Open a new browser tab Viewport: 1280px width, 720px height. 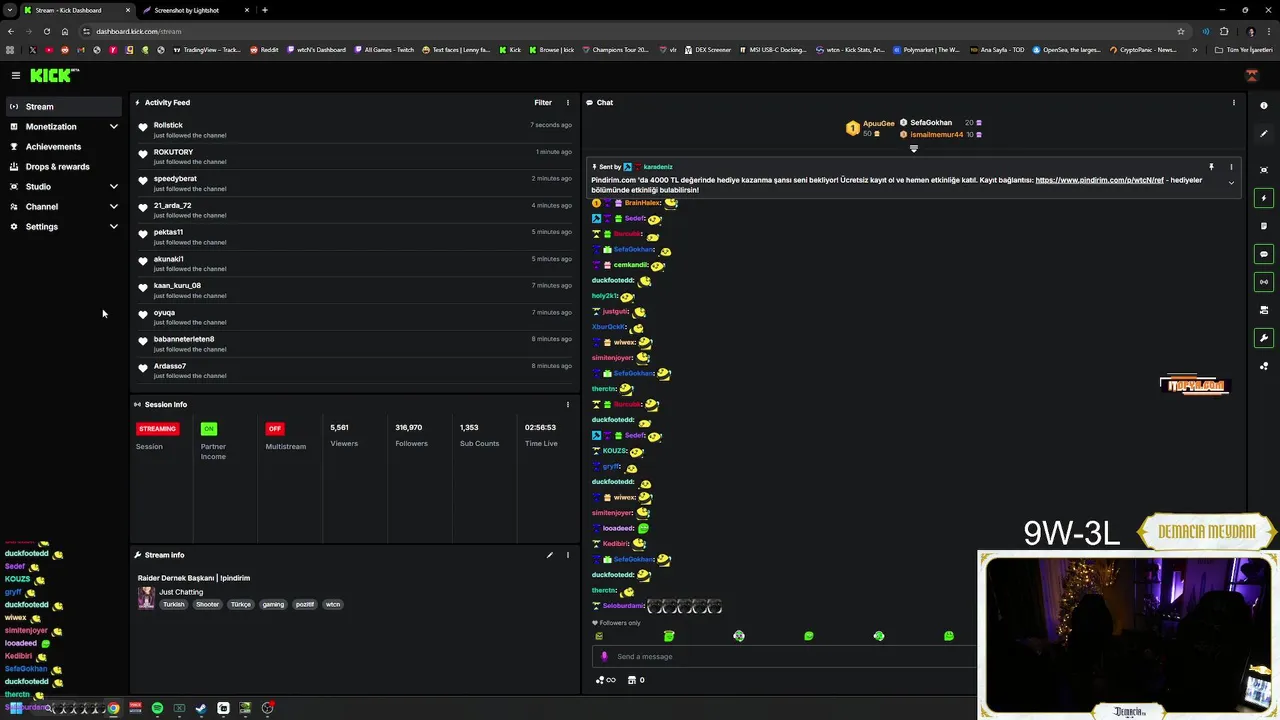pos(264,10)
